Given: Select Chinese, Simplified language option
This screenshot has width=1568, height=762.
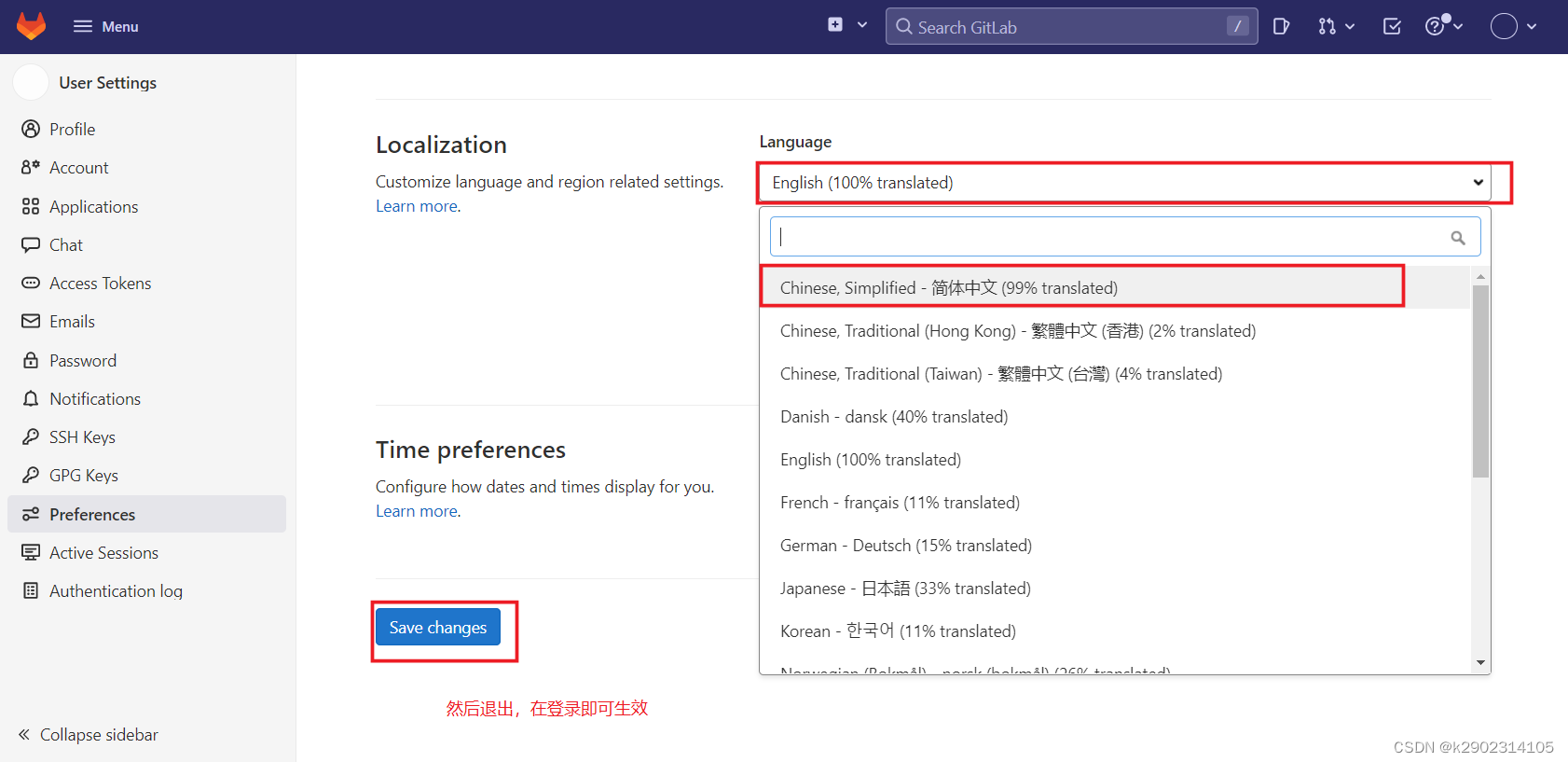Looking at the screenshot, I should pyautogui.click(x=1115, y=287).
